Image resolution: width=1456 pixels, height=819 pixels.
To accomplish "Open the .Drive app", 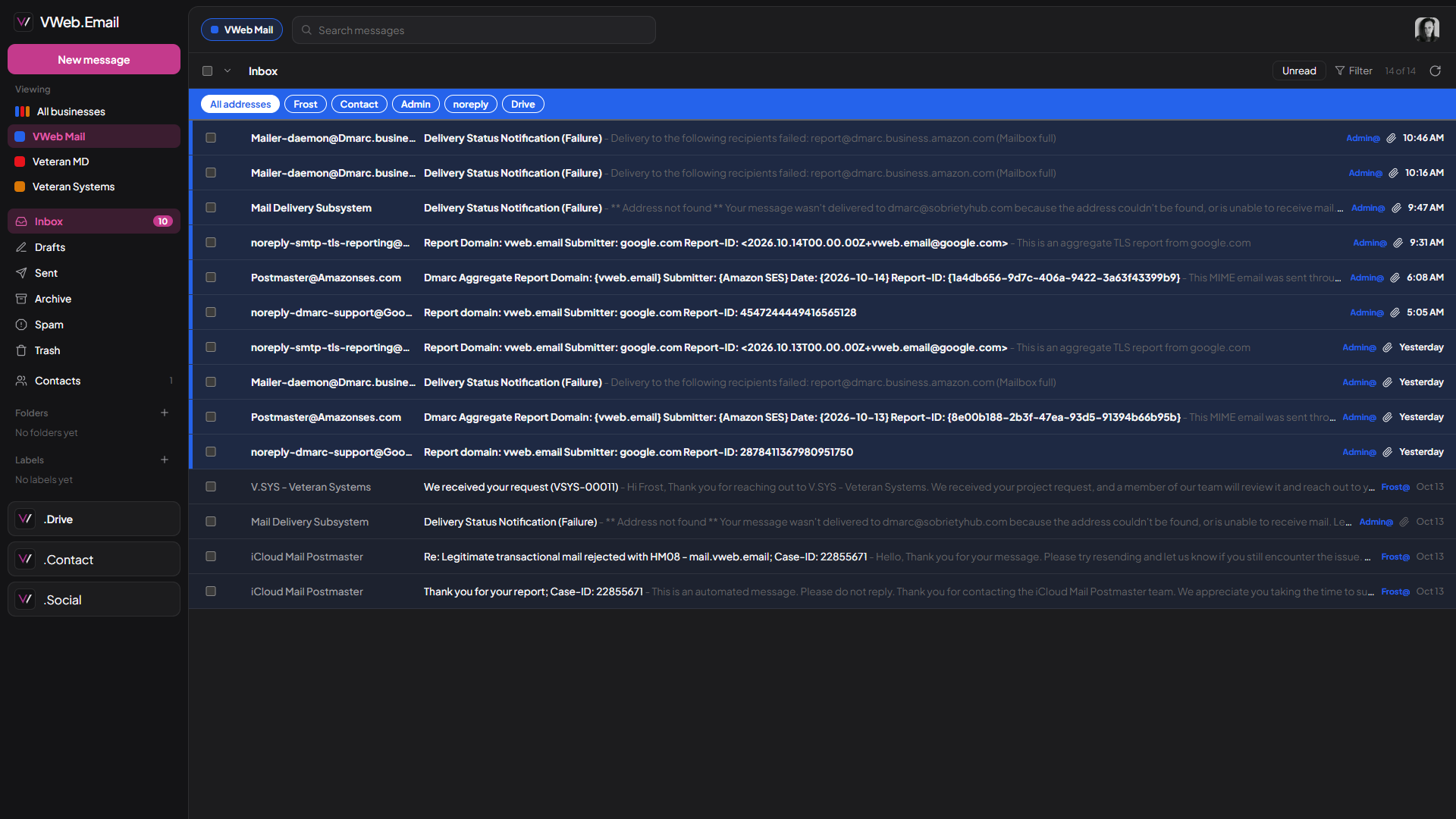I will pyautogui.click(x=94, y=519).
